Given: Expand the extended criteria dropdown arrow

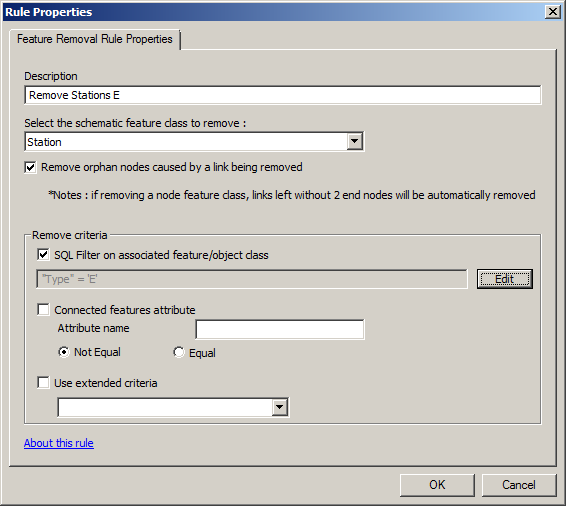Looking at the screenshot, I should (x=279, y=407).
